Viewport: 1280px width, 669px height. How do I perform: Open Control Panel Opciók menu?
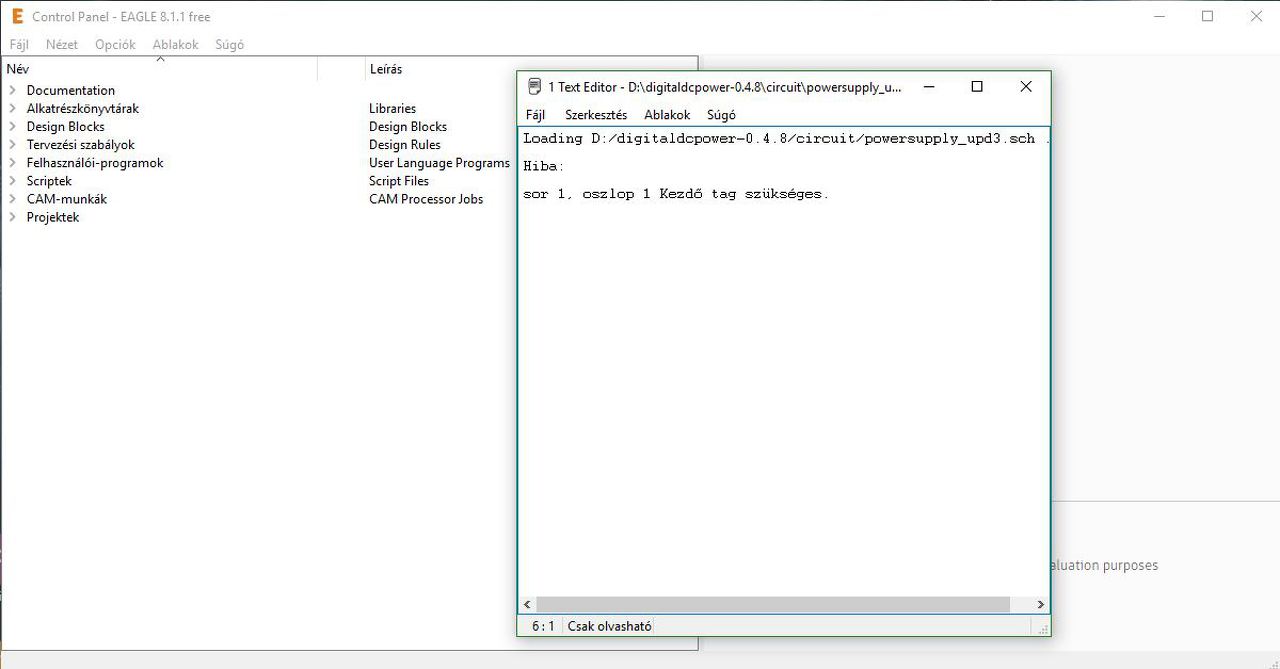tap(115, 44)
